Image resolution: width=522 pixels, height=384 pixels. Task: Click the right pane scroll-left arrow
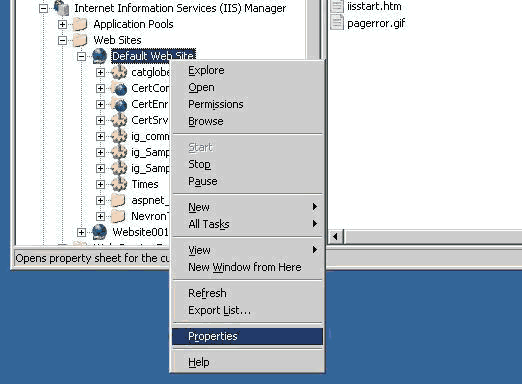point(336,237)
